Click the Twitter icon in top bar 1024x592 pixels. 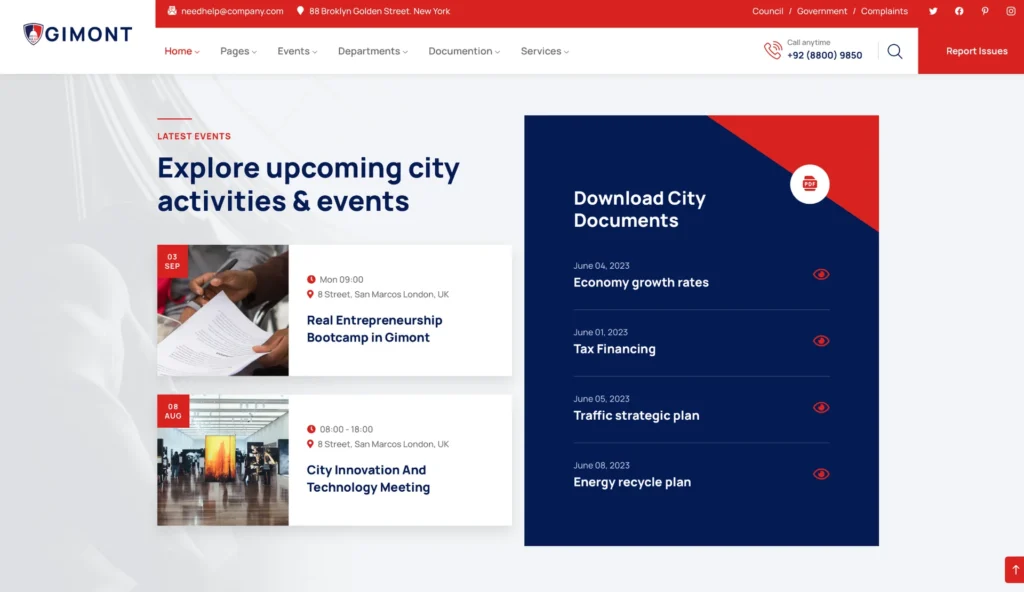[x=933, y=11]
